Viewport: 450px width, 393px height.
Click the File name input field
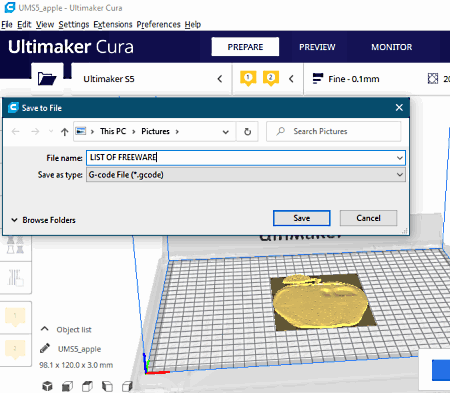point(246,158)
